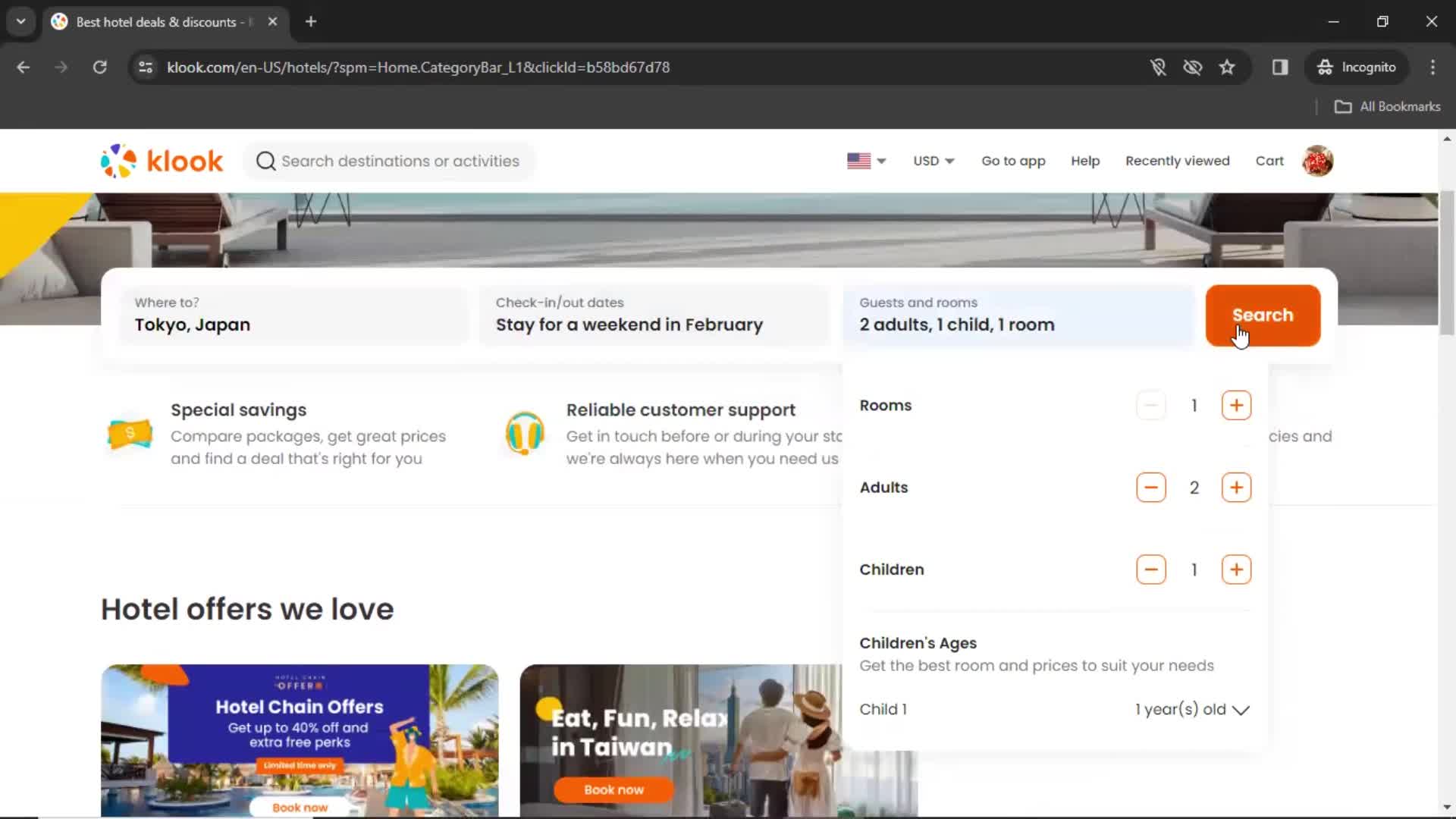Click the address bar URL
1456x819 pixels.
[x=418, y=67]
